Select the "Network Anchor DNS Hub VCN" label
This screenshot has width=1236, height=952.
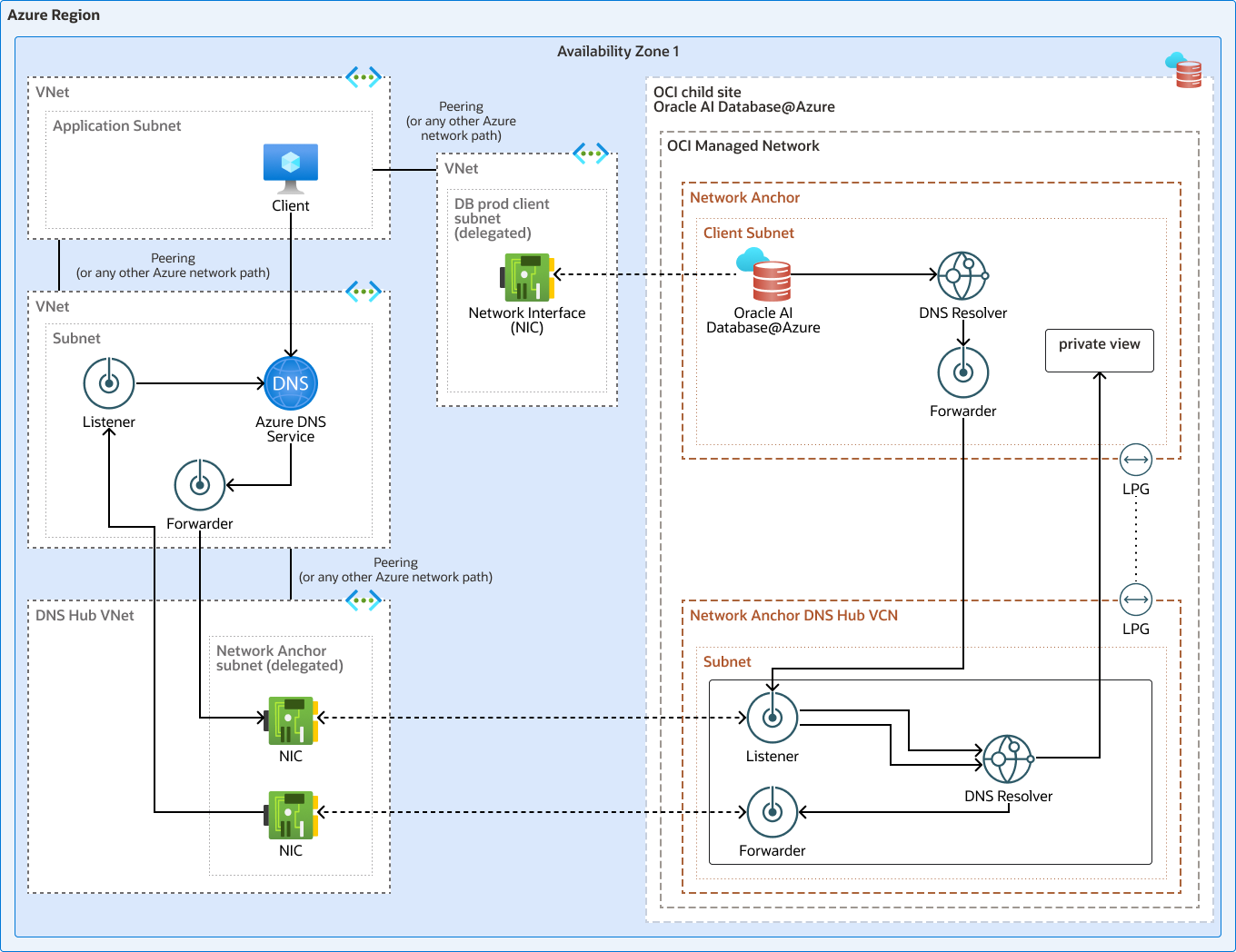pos(793,615)
